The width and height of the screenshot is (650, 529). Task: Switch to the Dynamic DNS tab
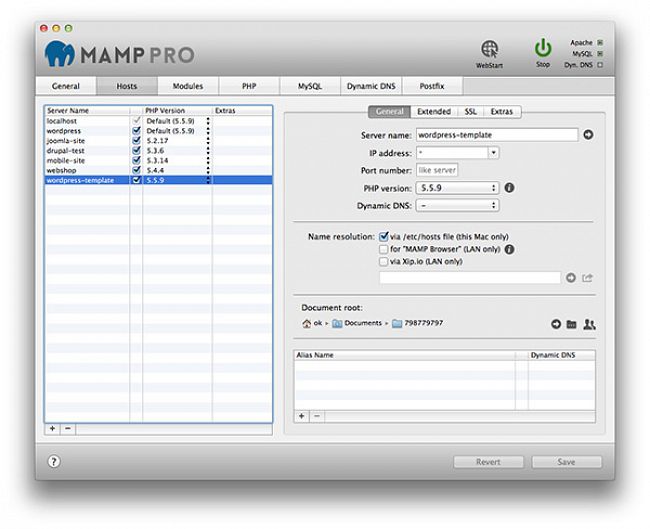coord(371,86)
